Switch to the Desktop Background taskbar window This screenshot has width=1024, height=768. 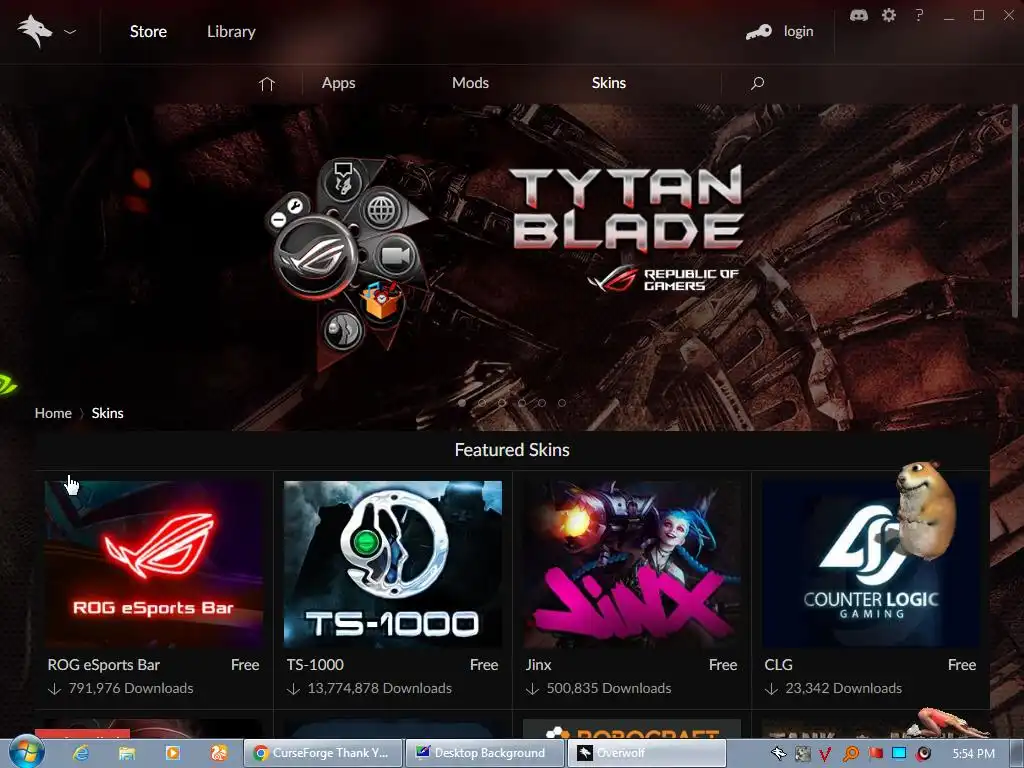pos(485,753)
